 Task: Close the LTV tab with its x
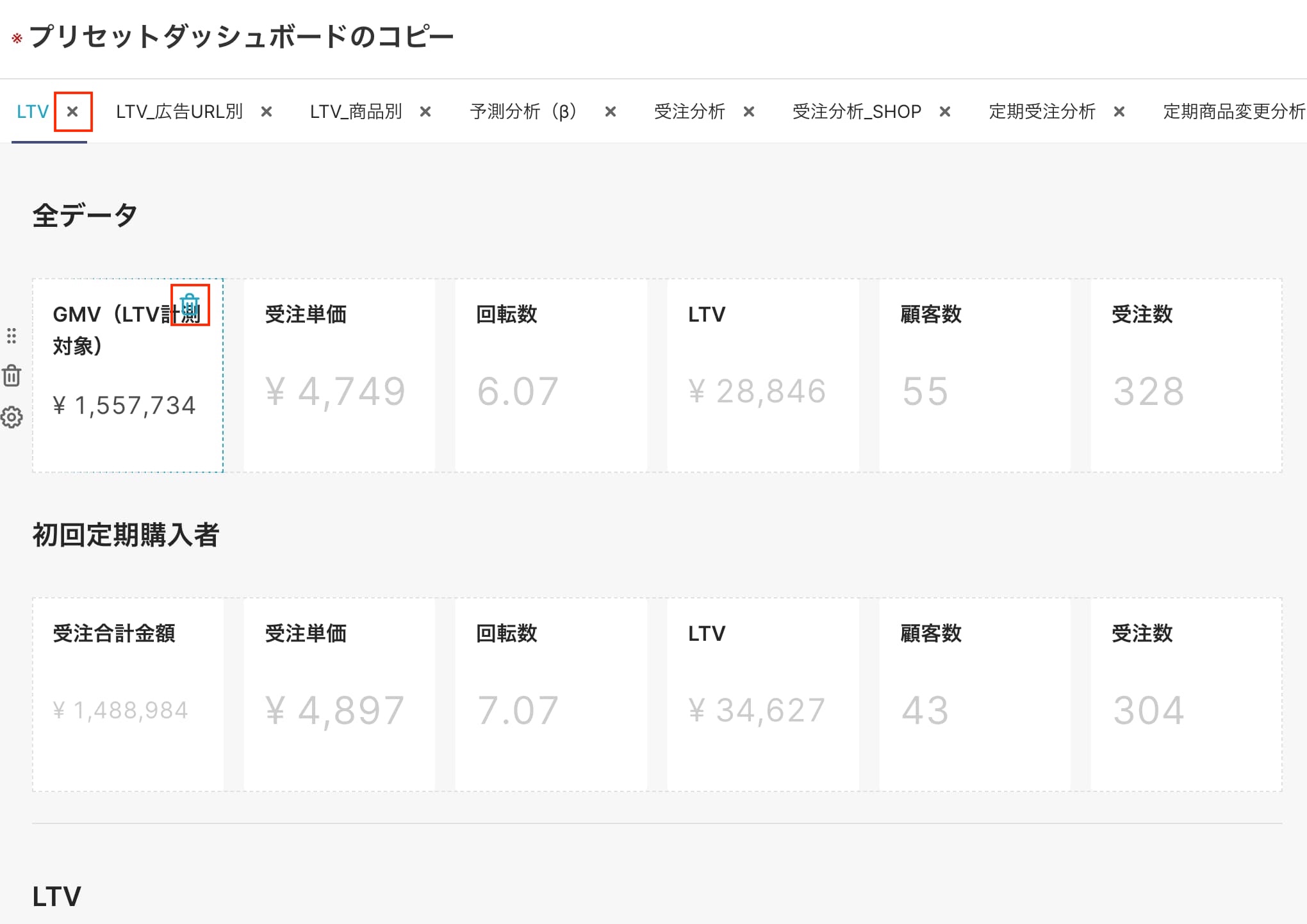[73, 112]
